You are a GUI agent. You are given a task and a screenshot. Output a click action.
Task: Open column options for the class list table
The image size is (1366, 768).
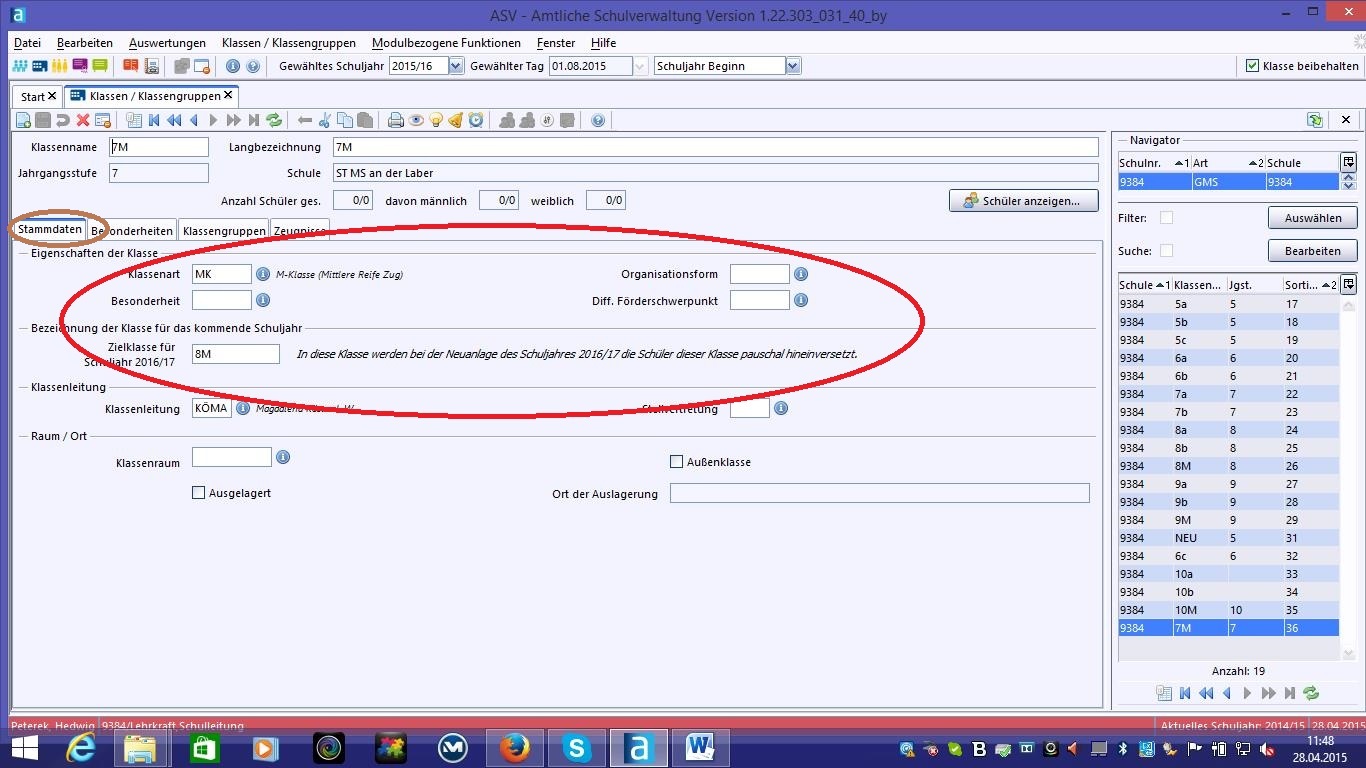coord(1348,284)
